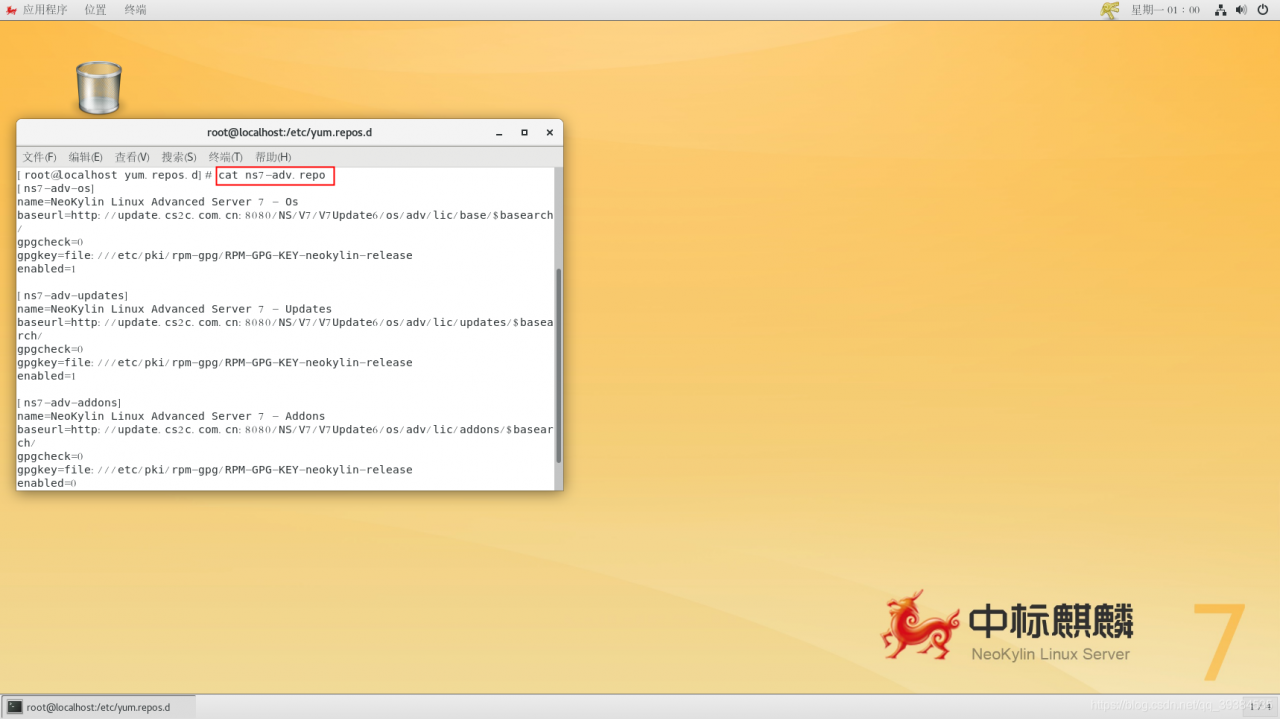This screenshot has height=719, width=1280.
Task: Click the [ns7-adv-addons] section line
Action: click(x=70, y=402)
